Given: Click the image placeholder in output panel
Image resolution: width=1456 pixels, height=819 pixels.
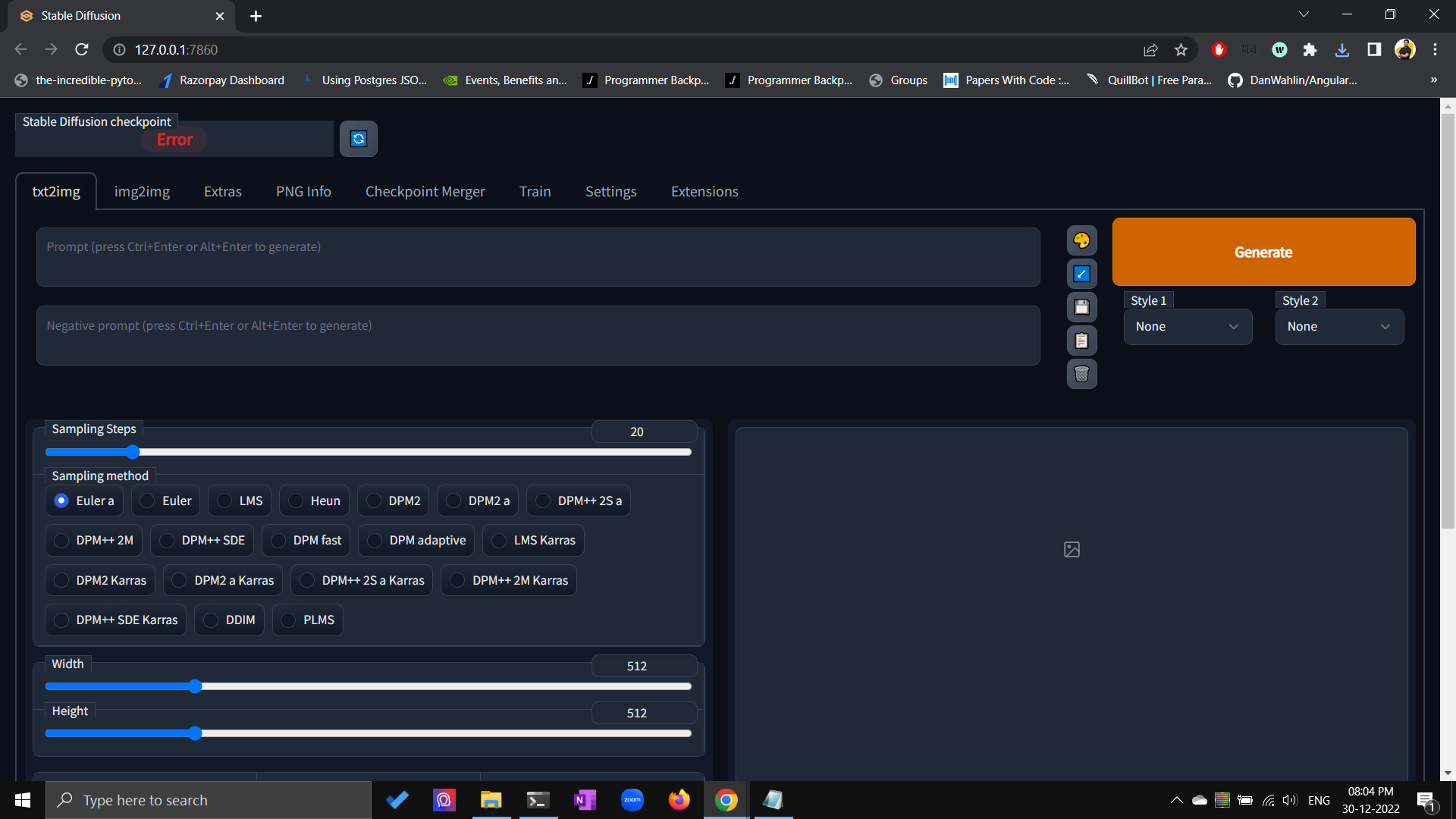Looking at the screenshot, I should (x=1071, y=549).
